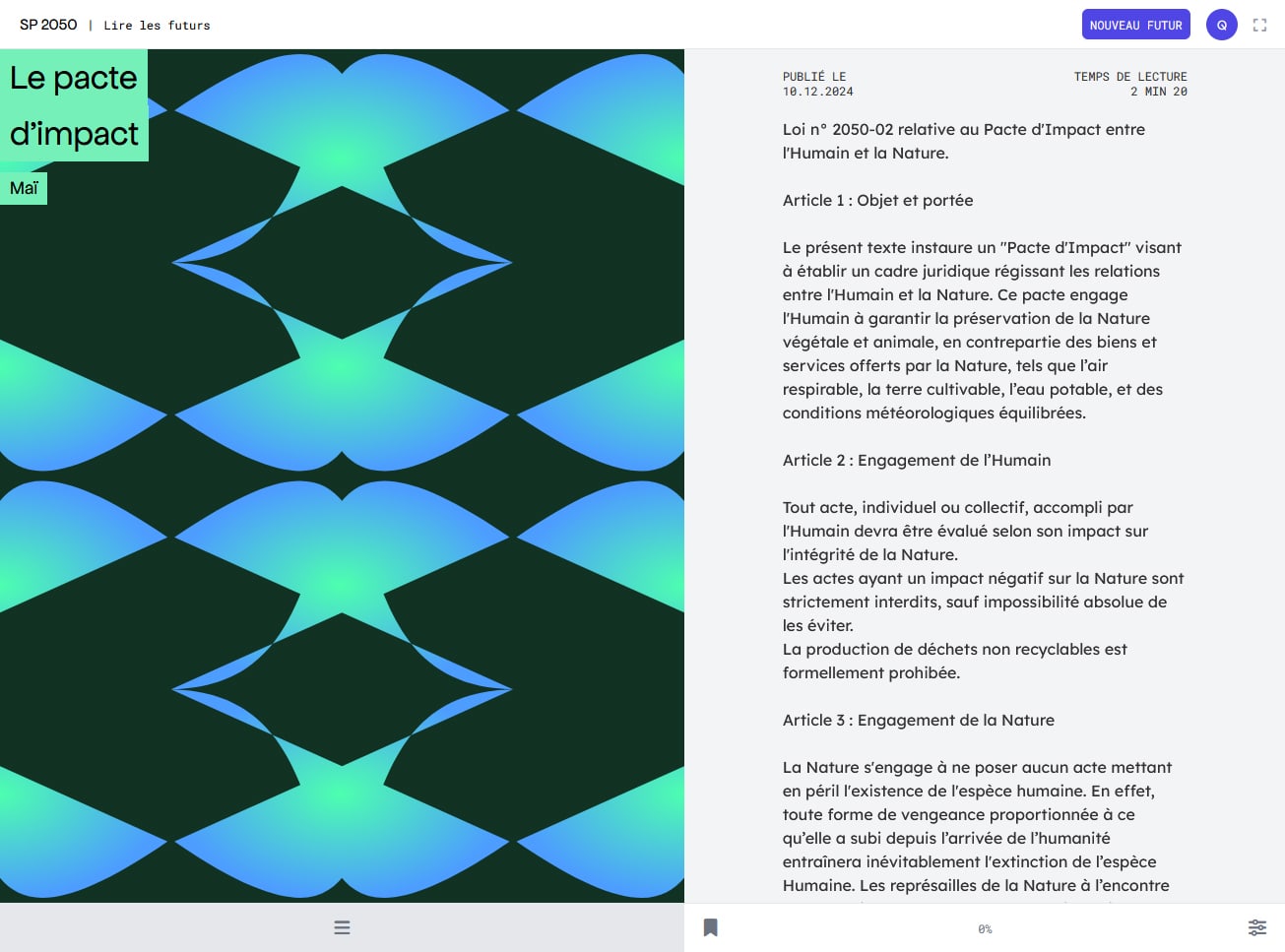This screenshot has height=952, width=1285.
Task: Select the author tag 'Maï'
Action: [x=24, y=188]
